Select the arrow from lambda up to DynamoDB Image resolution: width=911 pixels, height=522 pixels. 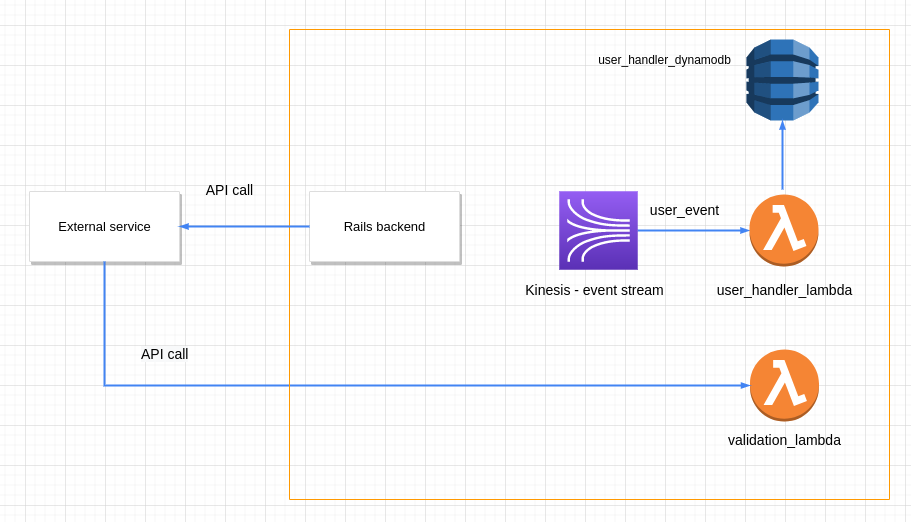pos(782,155)
